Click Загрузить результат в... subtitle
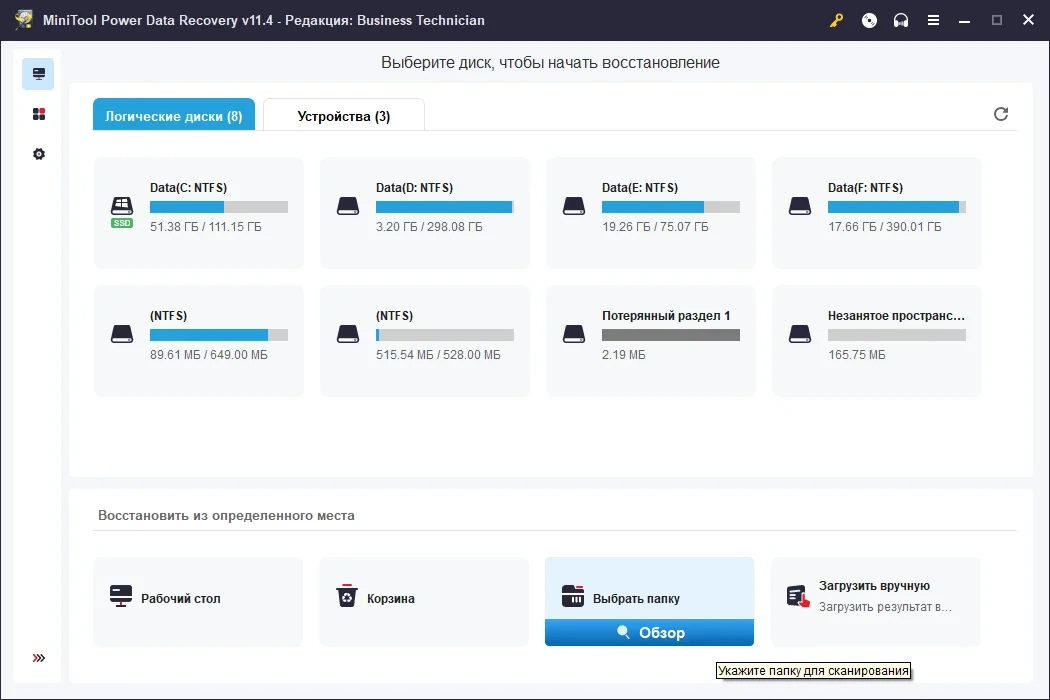The width and height of the screenshot is (1050, 700). [885, 606]
